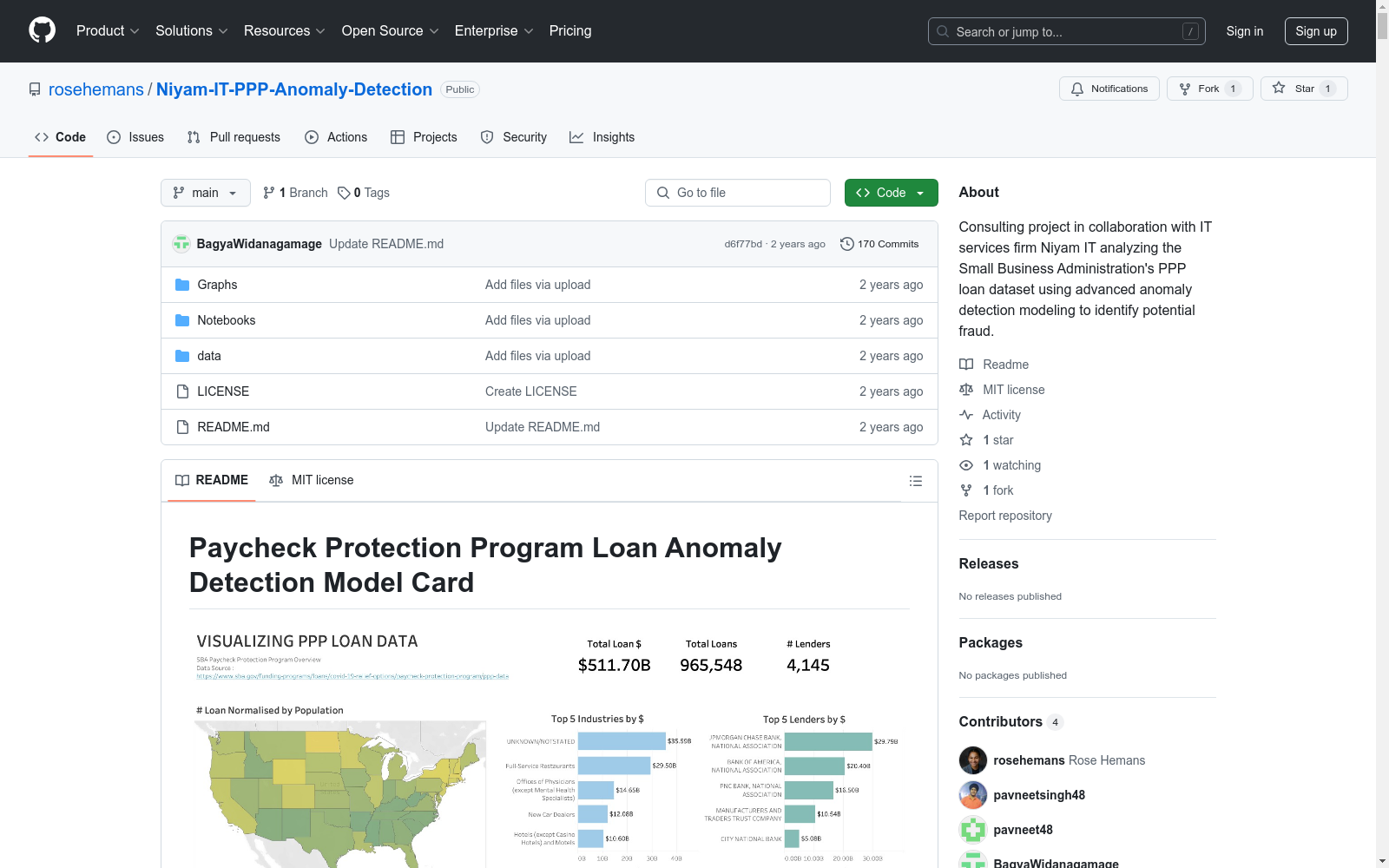Star the repository
The width and height of the screenshot is (1389, 868).
click(x=1303, y=89)
